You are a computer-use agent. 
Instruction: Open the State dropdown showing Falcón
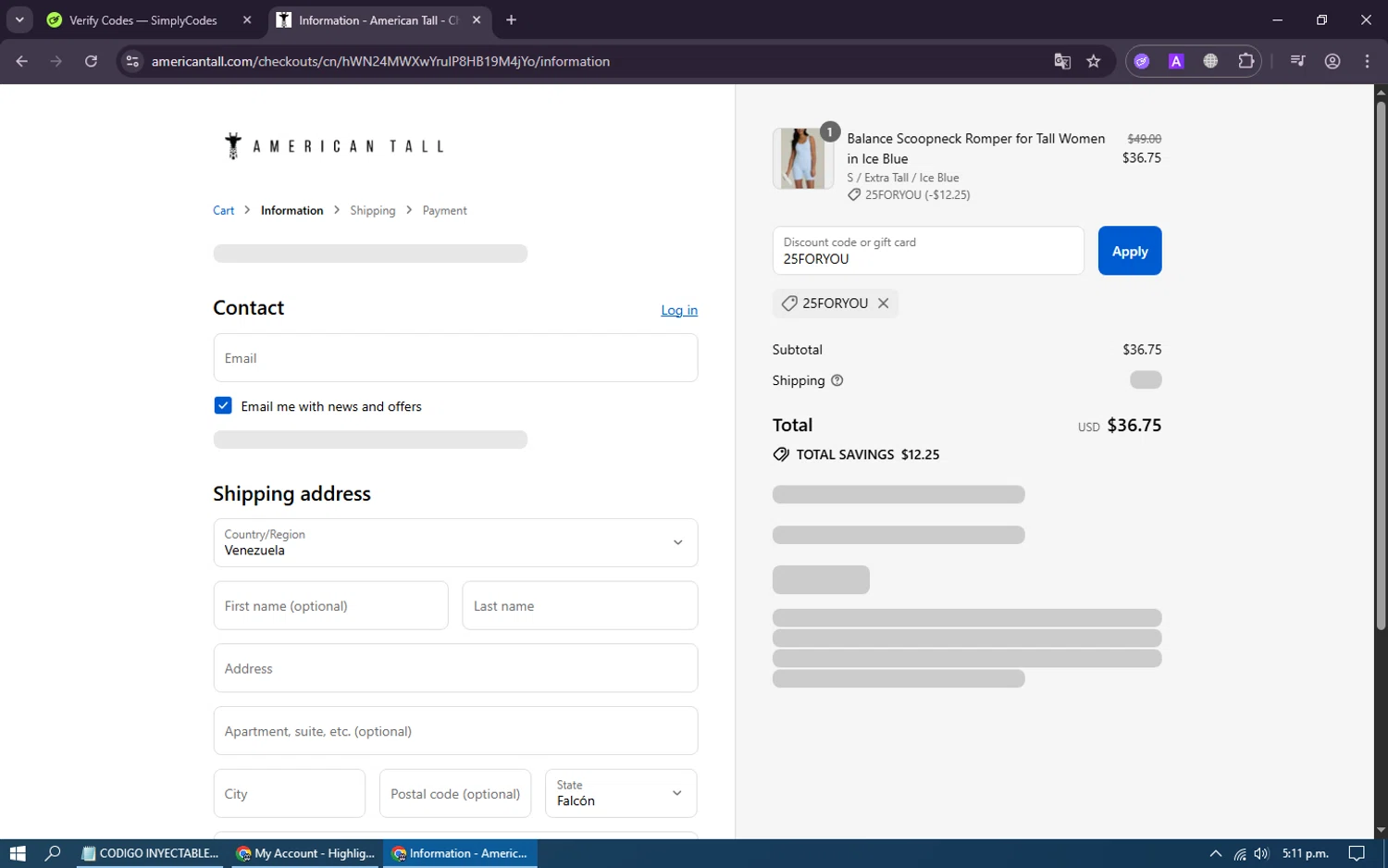[x=621, y=793]
